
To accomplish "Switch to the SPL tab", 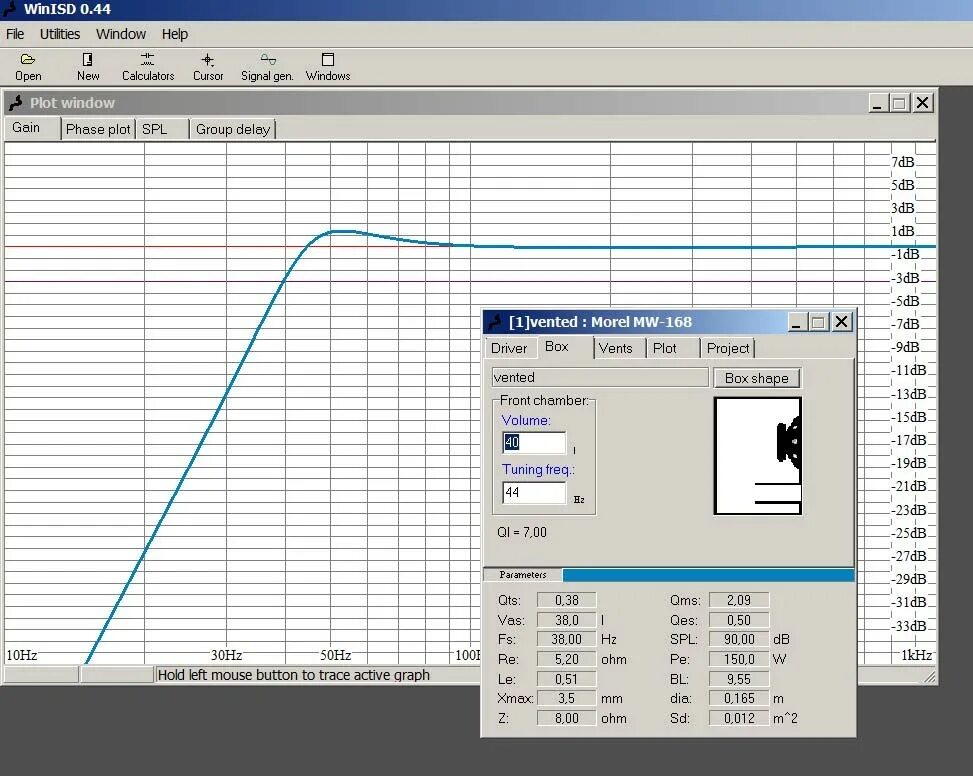I will pyautogui.click(x=161, y=129).
